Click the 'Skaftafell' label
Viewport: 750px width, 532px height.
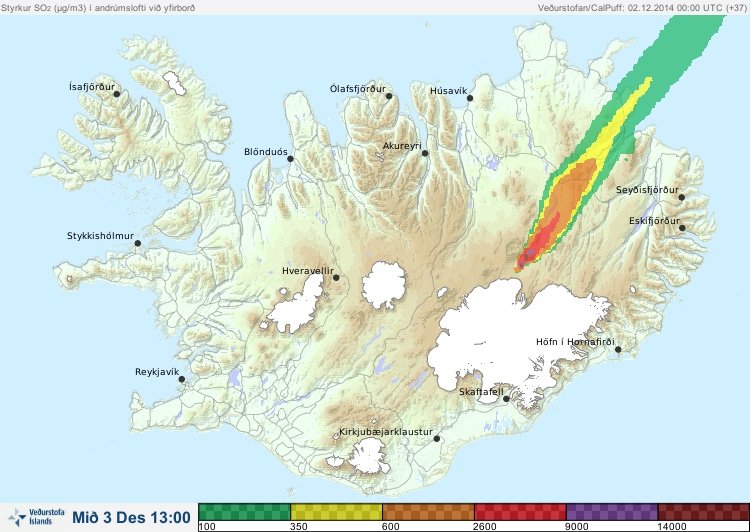pyautogui.click(x=481, y=392)
